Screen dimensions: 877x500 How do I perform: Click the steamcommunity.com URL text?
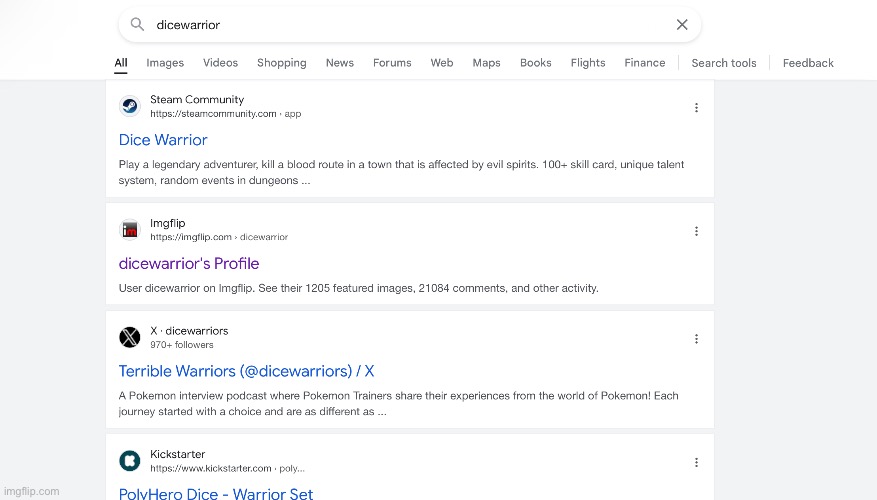coord(225,114)
